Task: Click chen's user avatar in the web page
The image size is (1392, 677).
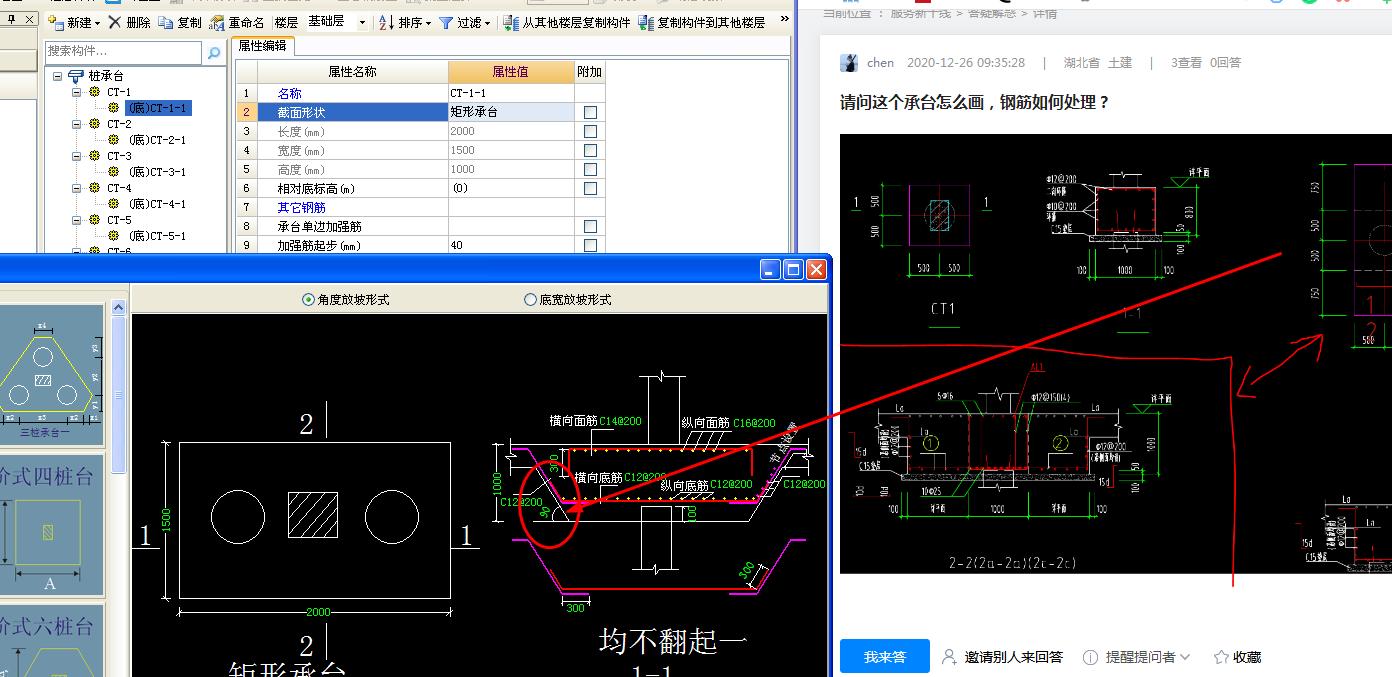Action: 849,63
